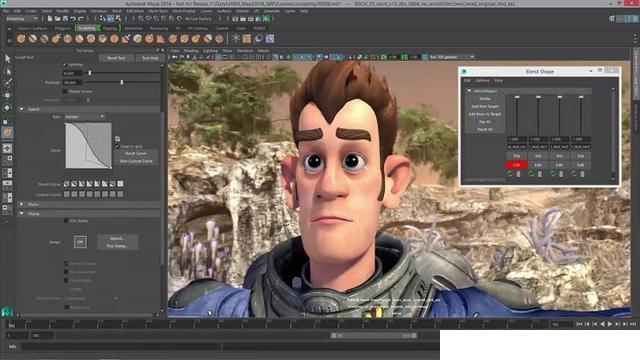The width and height of the screenshot is (640, 360).
Task: Select the Scrape sculpt tool icon
Action: pyautogui.click(x=149, y=39)
